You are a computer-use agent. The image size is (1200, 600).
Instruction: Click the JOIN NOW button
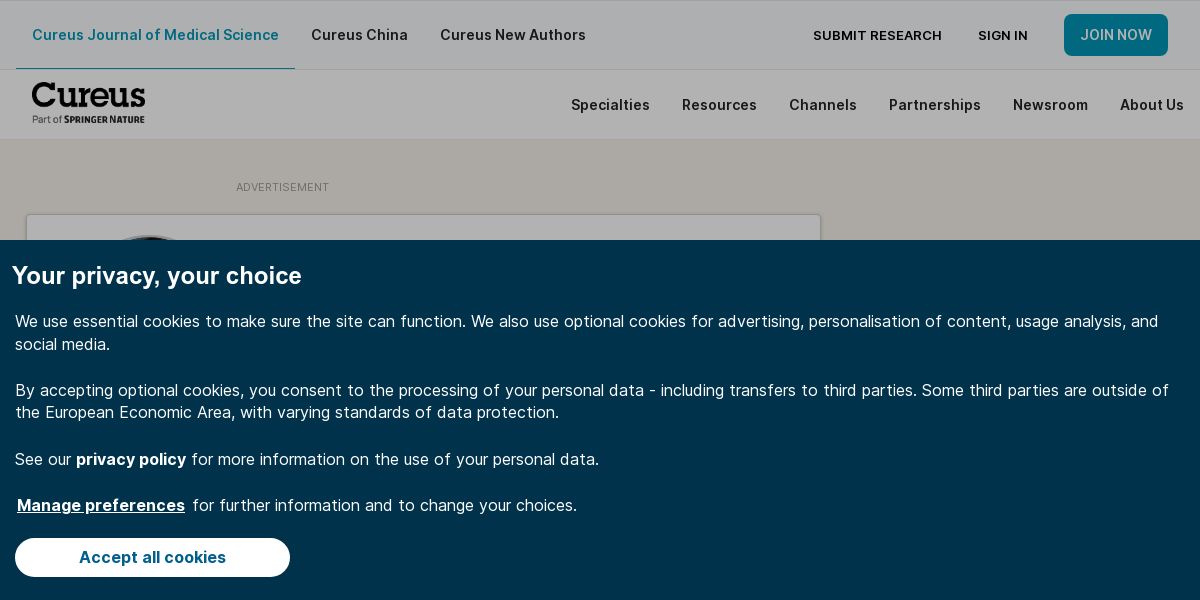click(1116, 35)
